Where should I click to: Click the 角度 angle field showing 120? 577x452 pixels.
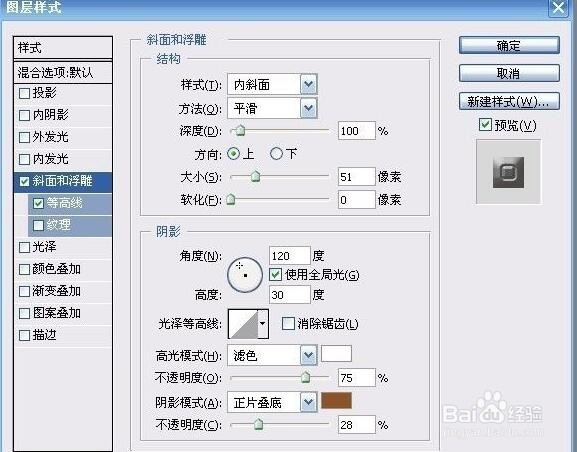(290, 255)
